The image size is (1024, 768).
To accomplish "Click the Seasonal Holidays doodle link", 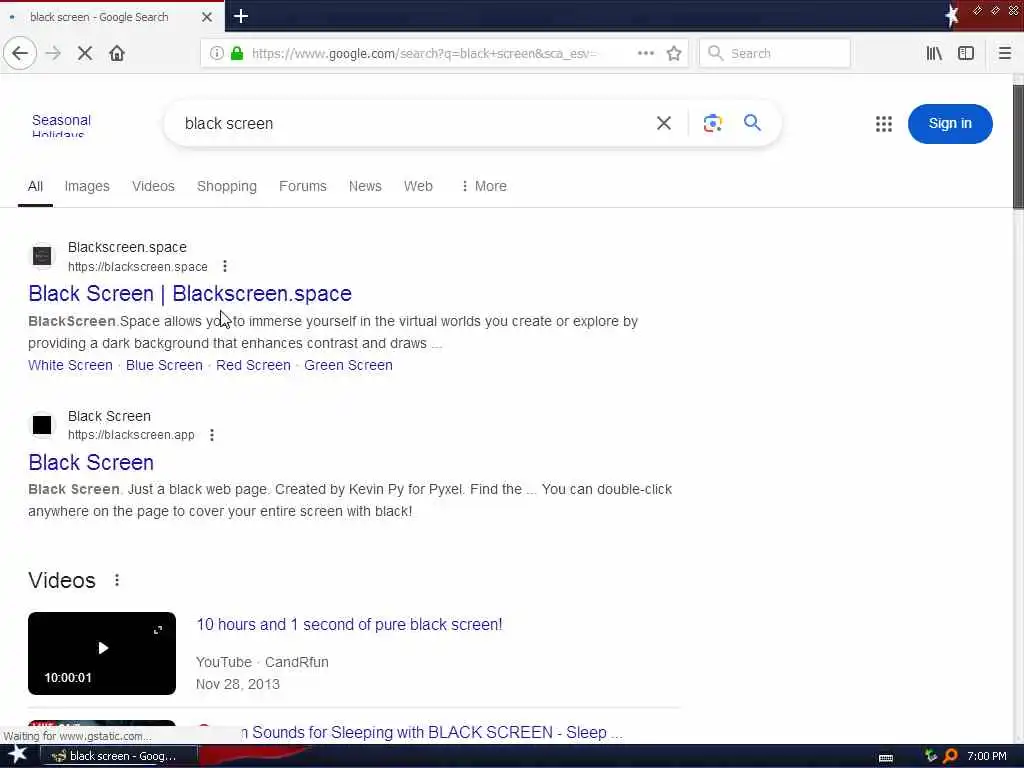I will pyautogui.click(x=61, y=126).
